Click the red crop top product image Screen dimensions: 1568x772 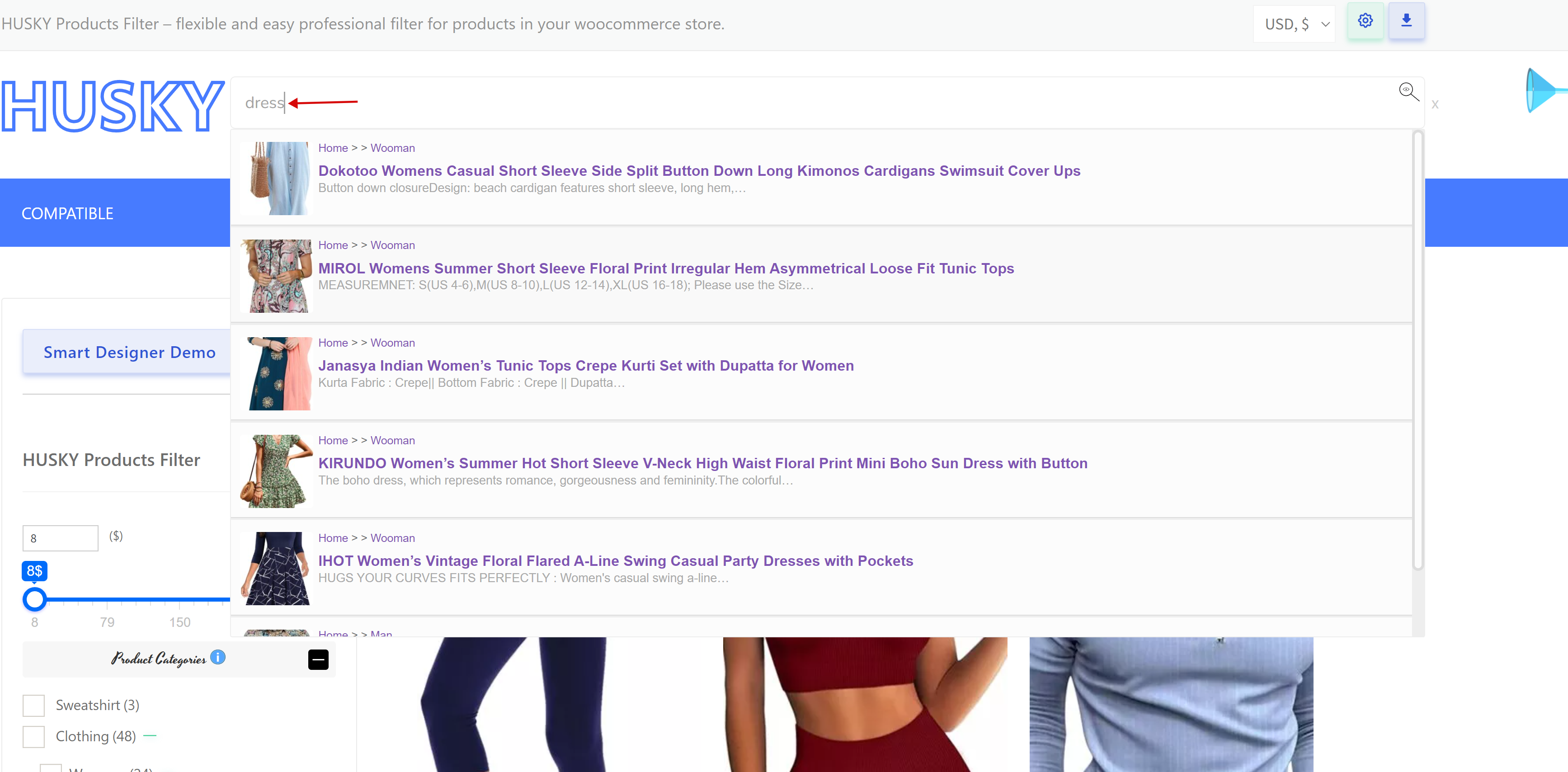click(x=865, y=704)
